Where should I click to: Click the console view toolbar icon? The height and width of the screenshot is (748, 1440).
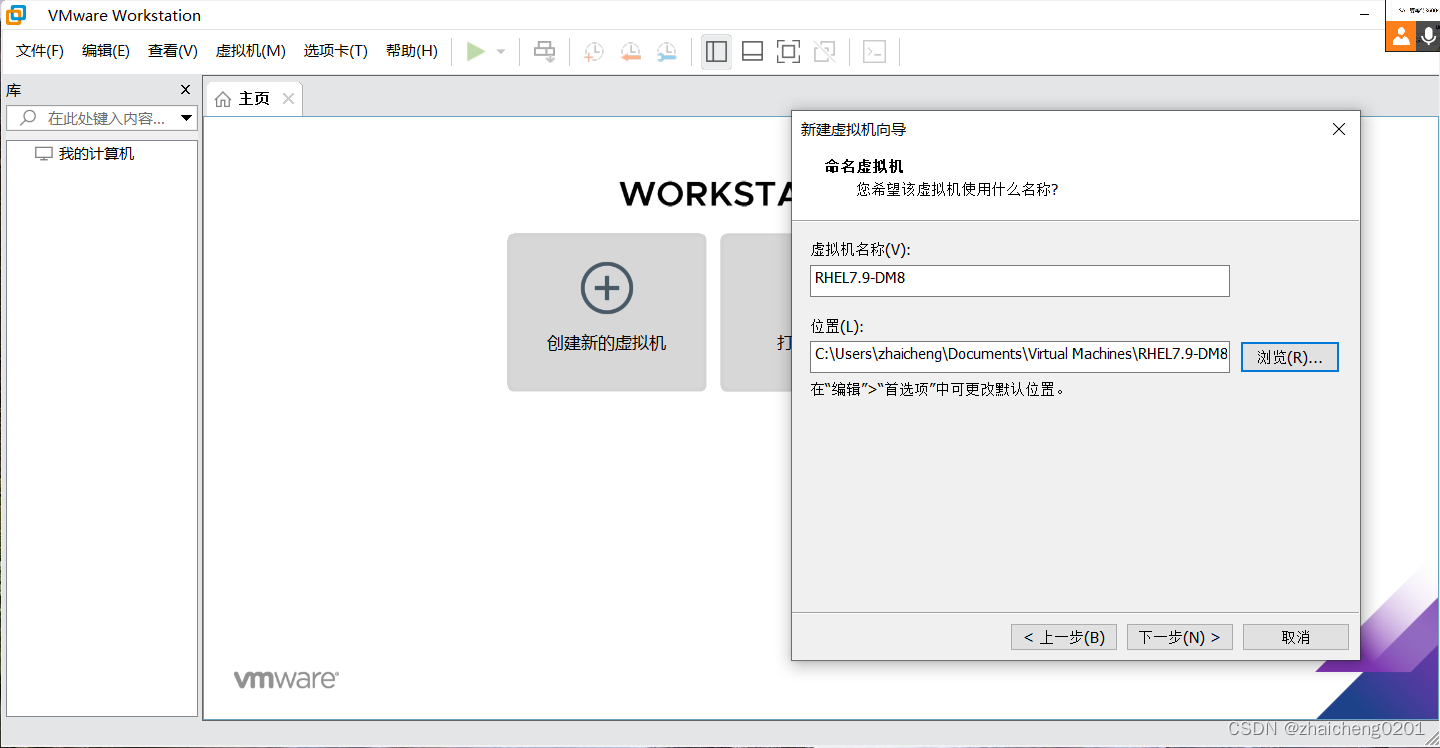[874, 51]
